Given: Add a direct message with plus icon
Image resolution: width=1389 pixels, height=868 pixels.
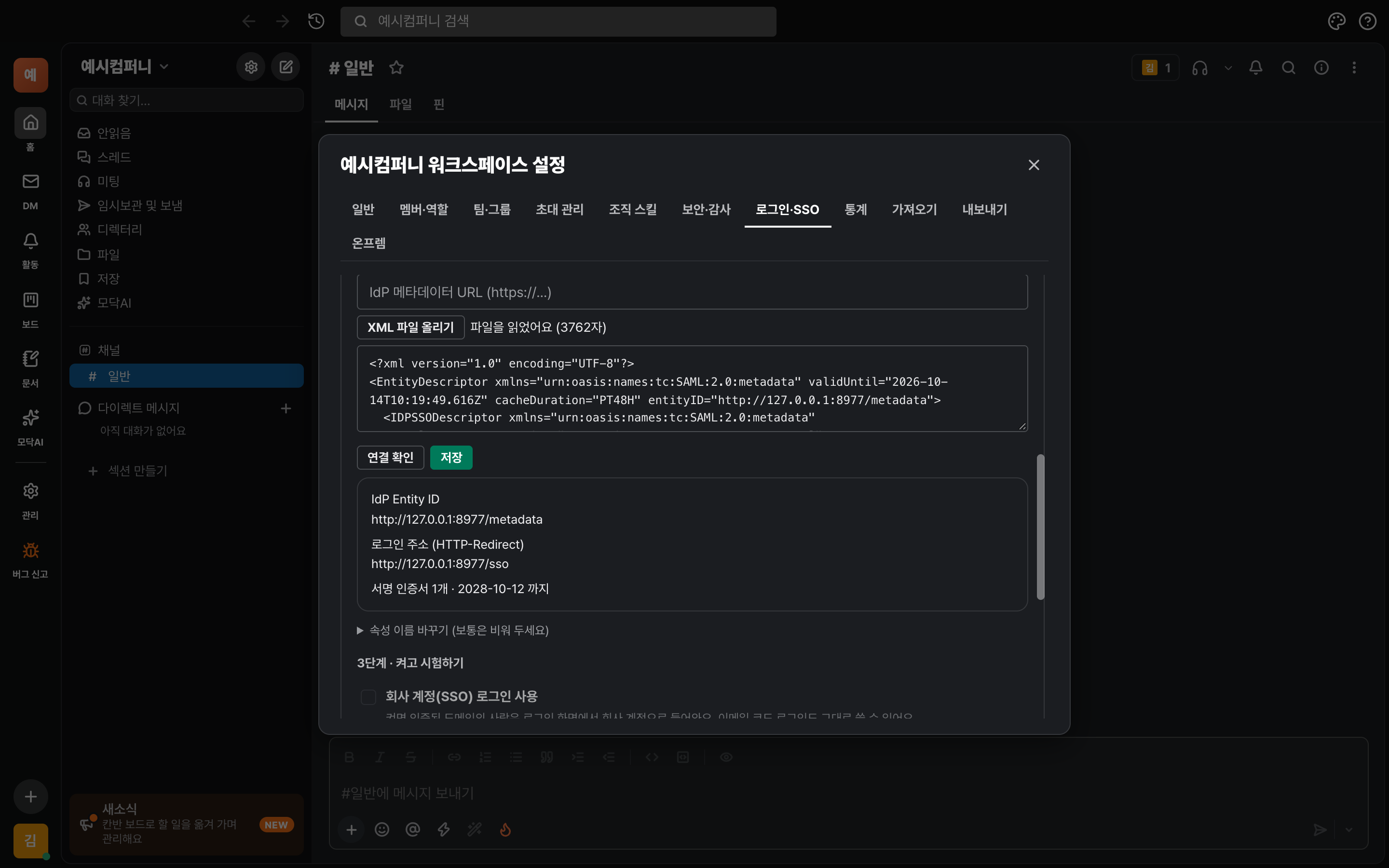Looking at the screenshot, I should 286,408.
